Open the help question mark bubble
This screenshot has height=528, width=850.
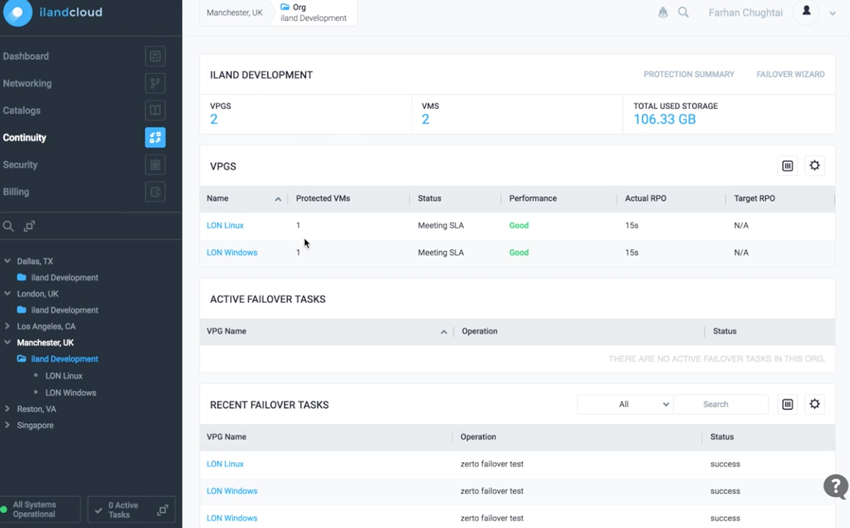point(836,486)
